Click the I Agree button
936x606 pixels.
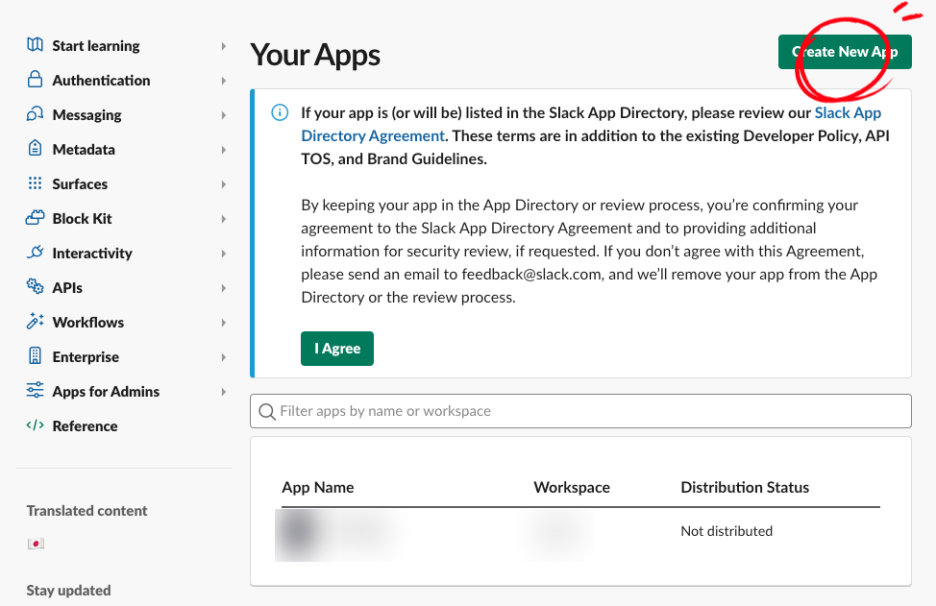[337, 349]
